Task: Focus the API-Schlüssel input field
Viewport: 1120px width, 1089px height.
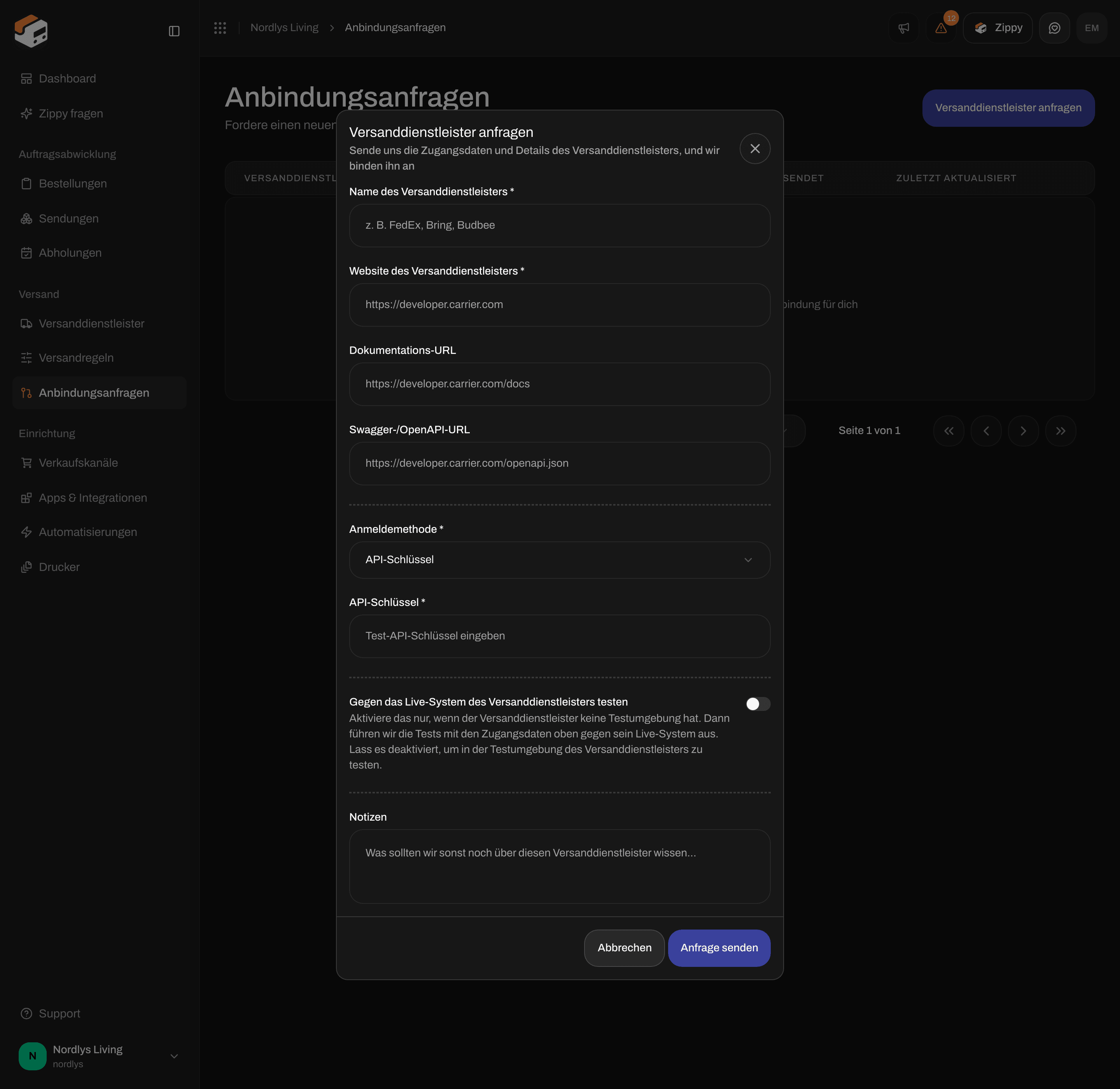Action: coord(560,636)
